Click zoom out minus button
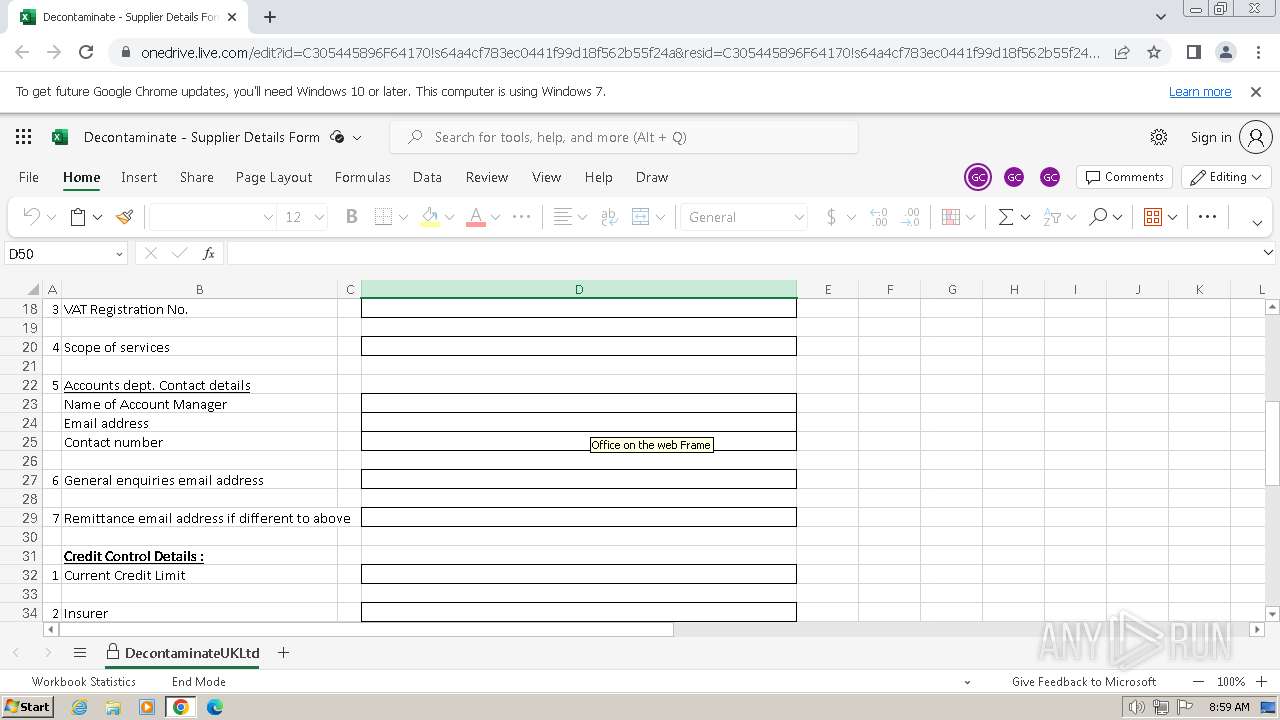 [x=1199, y=682]
